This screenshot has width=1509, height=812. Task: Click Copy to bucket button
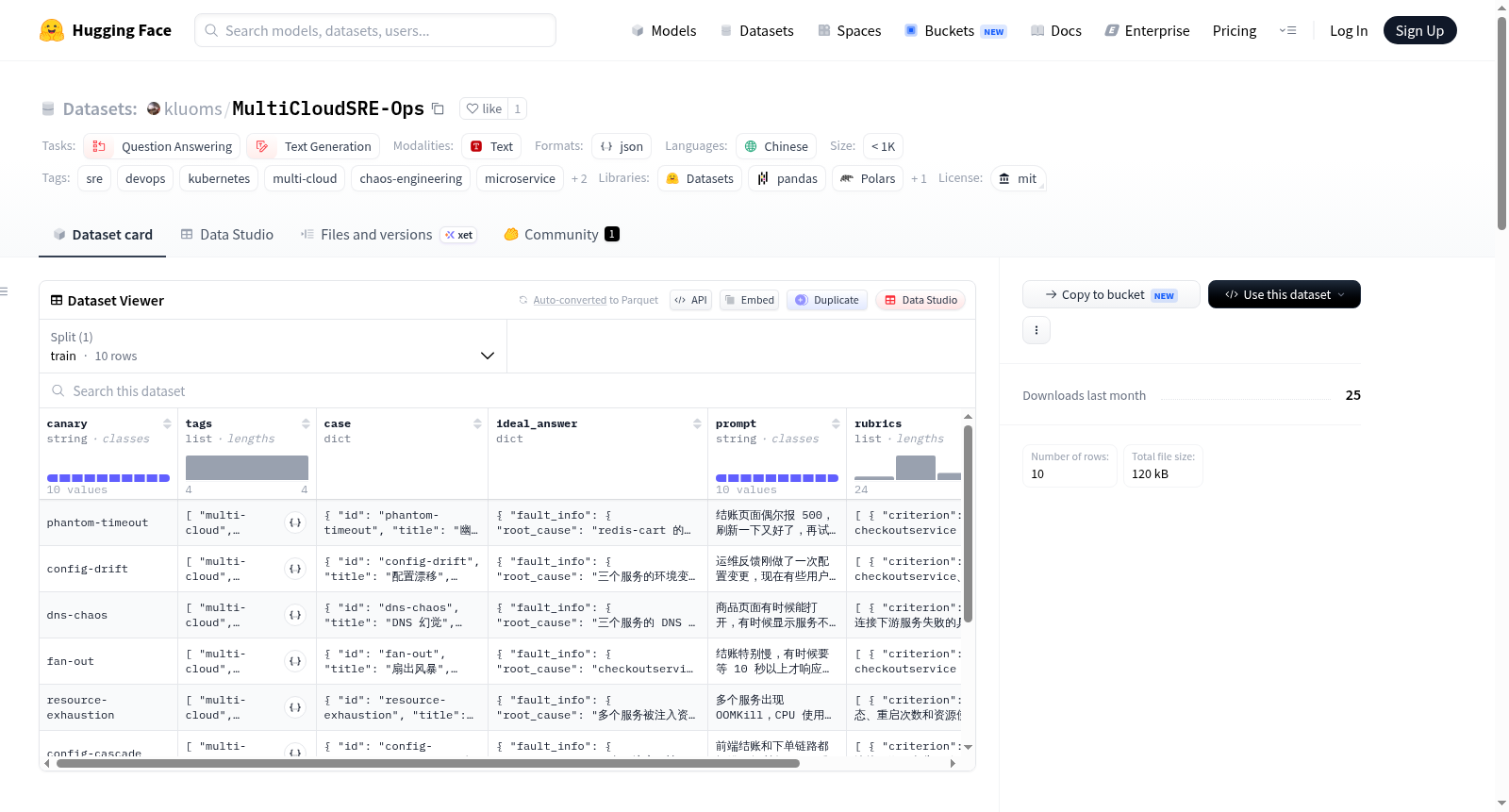click(1111, 294)
